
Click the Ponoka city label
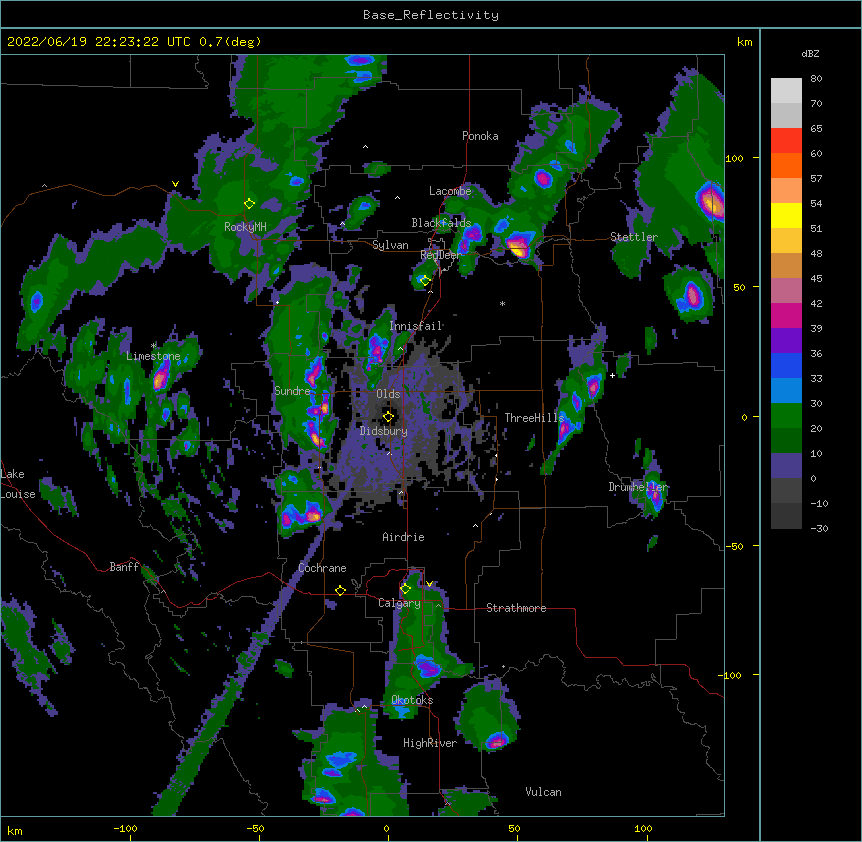(x=480, y=136)
